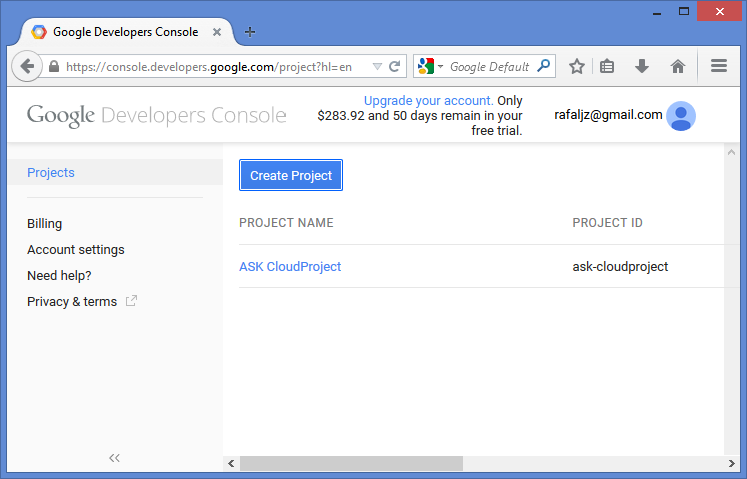The height and width of the screenshot is (479, 747).
Task: Collapse the sidebar with the double chevron
Action: point(114,458)
